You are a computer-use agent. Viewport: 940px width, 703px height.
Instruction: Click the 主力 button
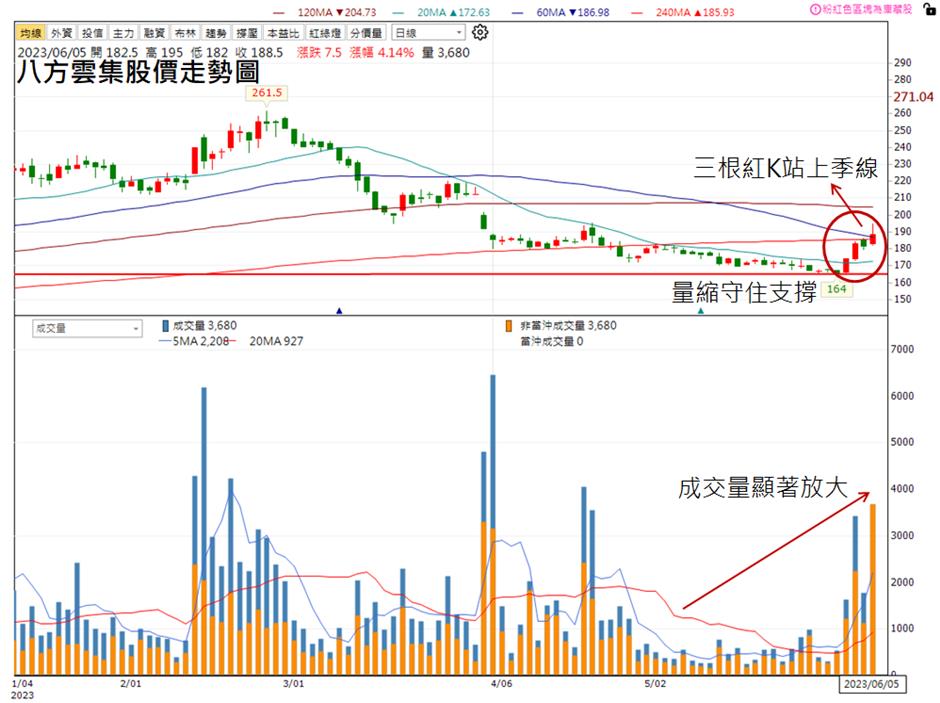tap(123, 32)
